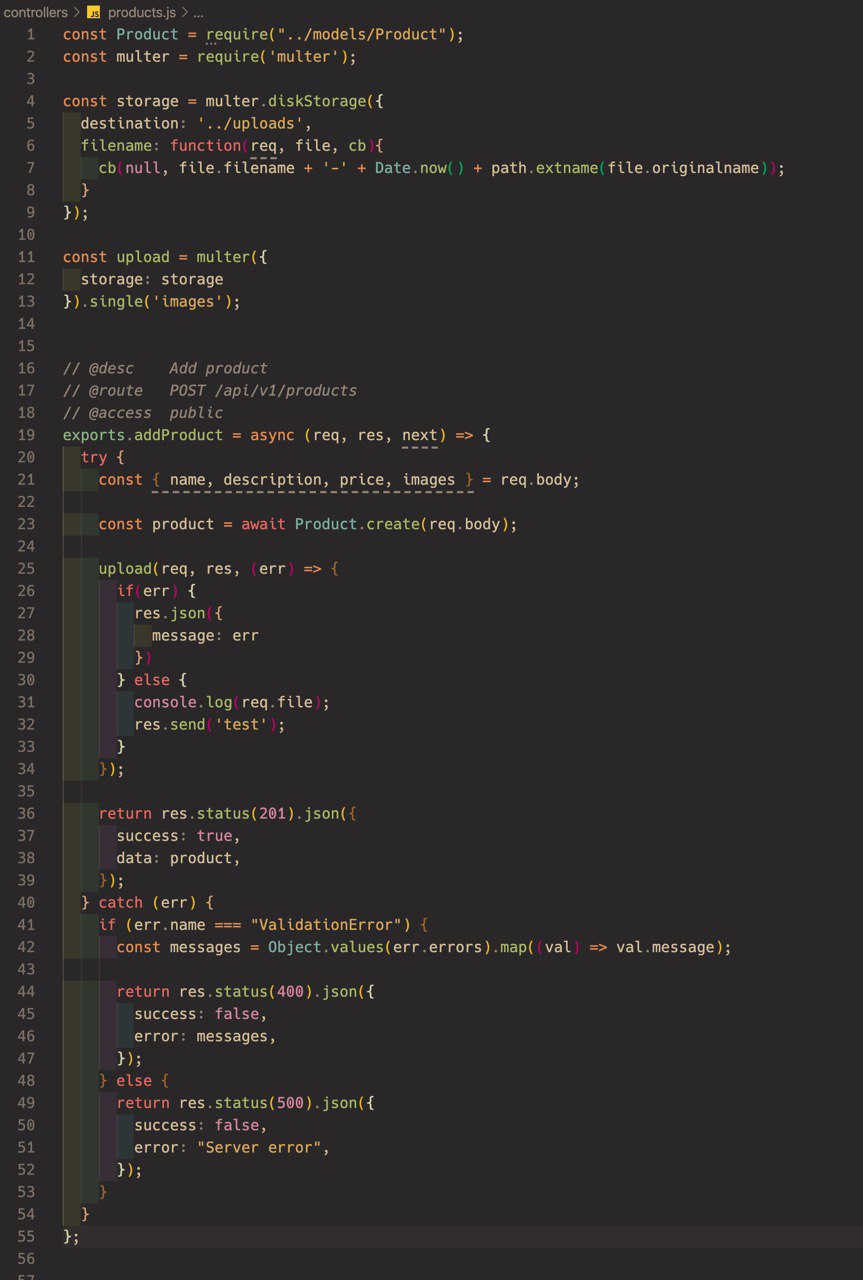Click the "@access public" comment
This screenshot has height=1280, width=863.
143,412
